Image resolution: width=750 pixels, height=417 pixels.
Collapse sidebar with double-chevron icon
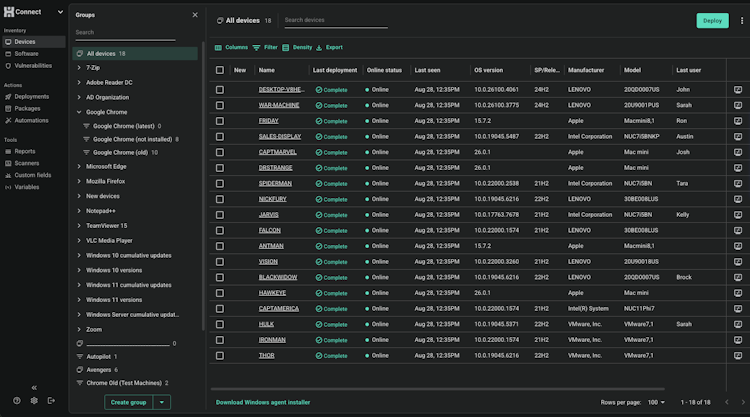(x=34, y=387)
